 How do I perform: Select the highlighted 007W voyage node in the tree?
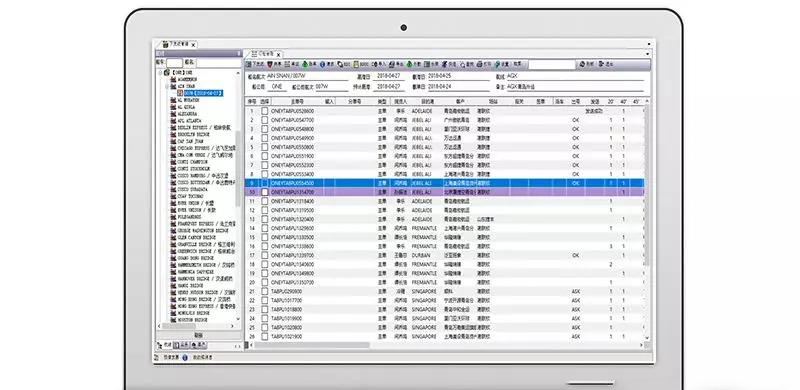pos(203,93)
